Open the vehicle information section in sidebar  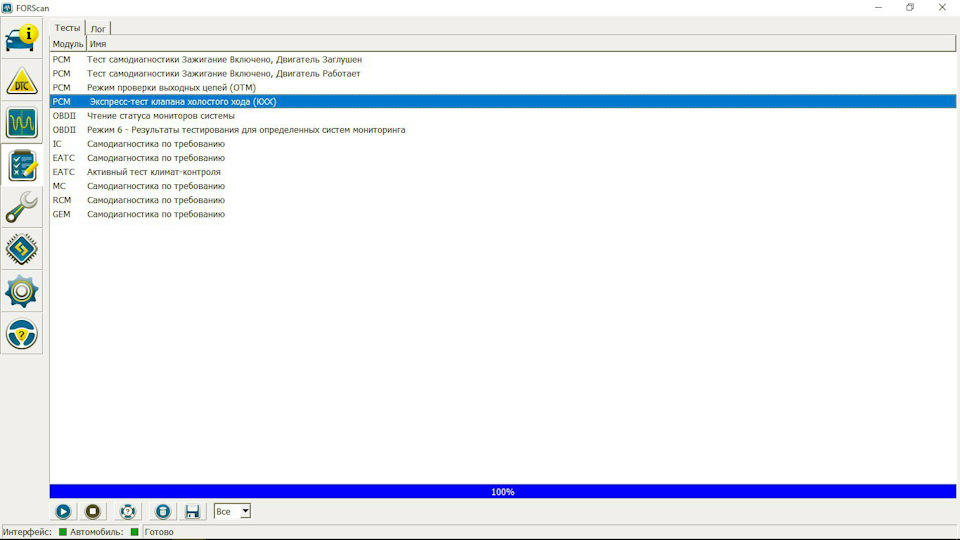pos(21,38)
